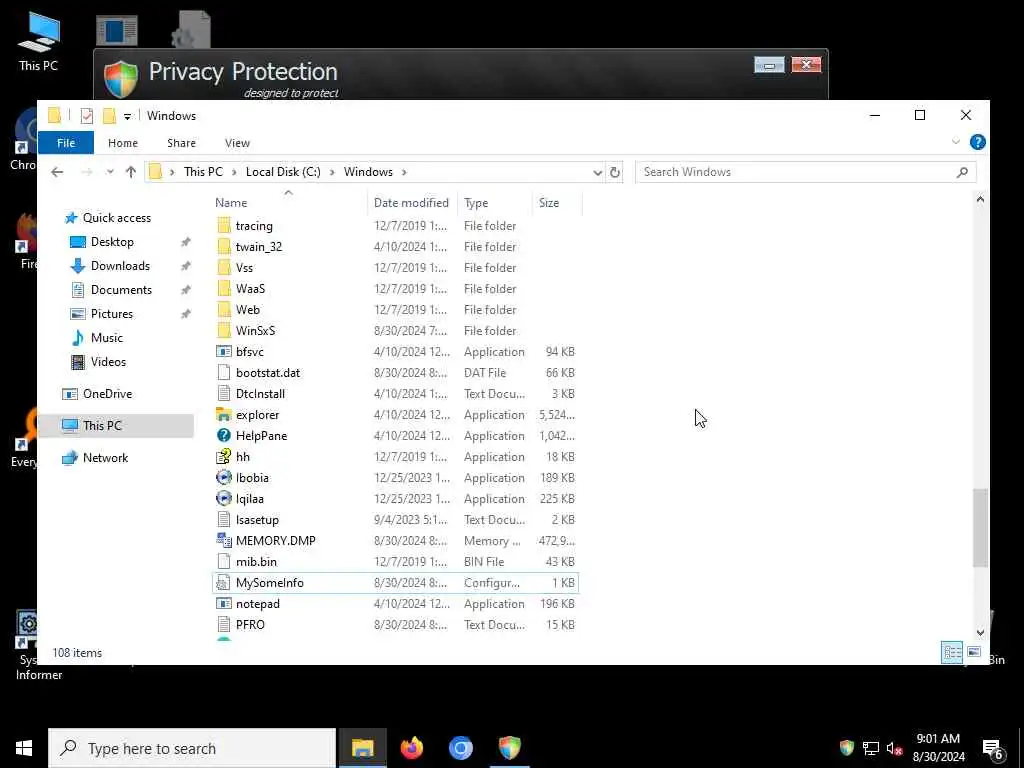Screen dimensions: 1024x768
Task: Click the search magnifier icon
Action: 962,172
